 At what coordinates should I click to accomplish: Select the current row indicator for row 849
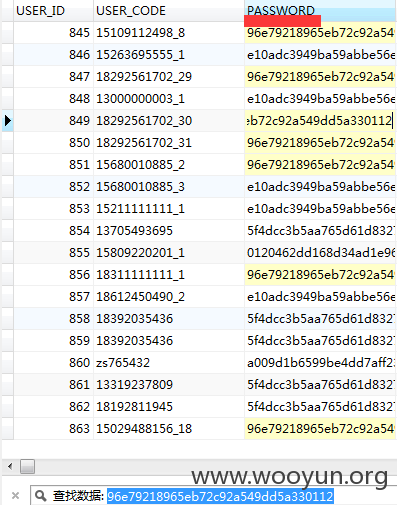tap(7, 121)
